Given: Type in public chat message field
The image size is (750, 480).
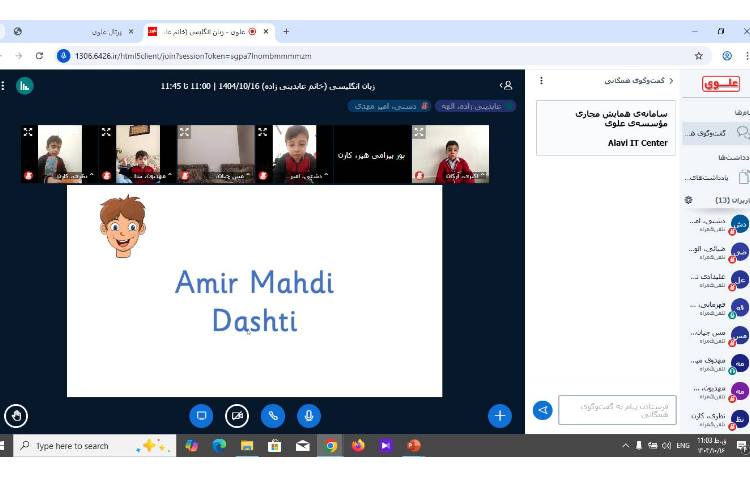Looking at the screenshot, I should point(617,410).
